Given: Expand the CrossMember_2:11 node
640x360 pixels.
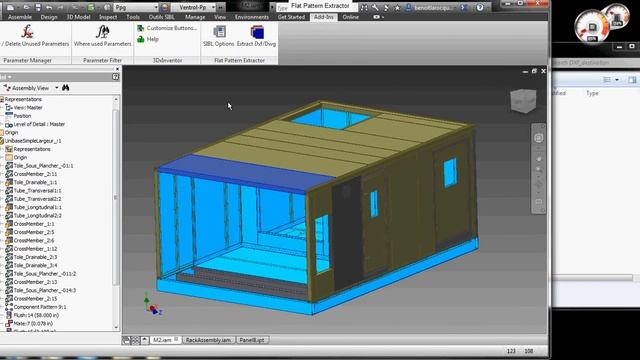Looking at the screenshot, I should click(x=2, y=174).
